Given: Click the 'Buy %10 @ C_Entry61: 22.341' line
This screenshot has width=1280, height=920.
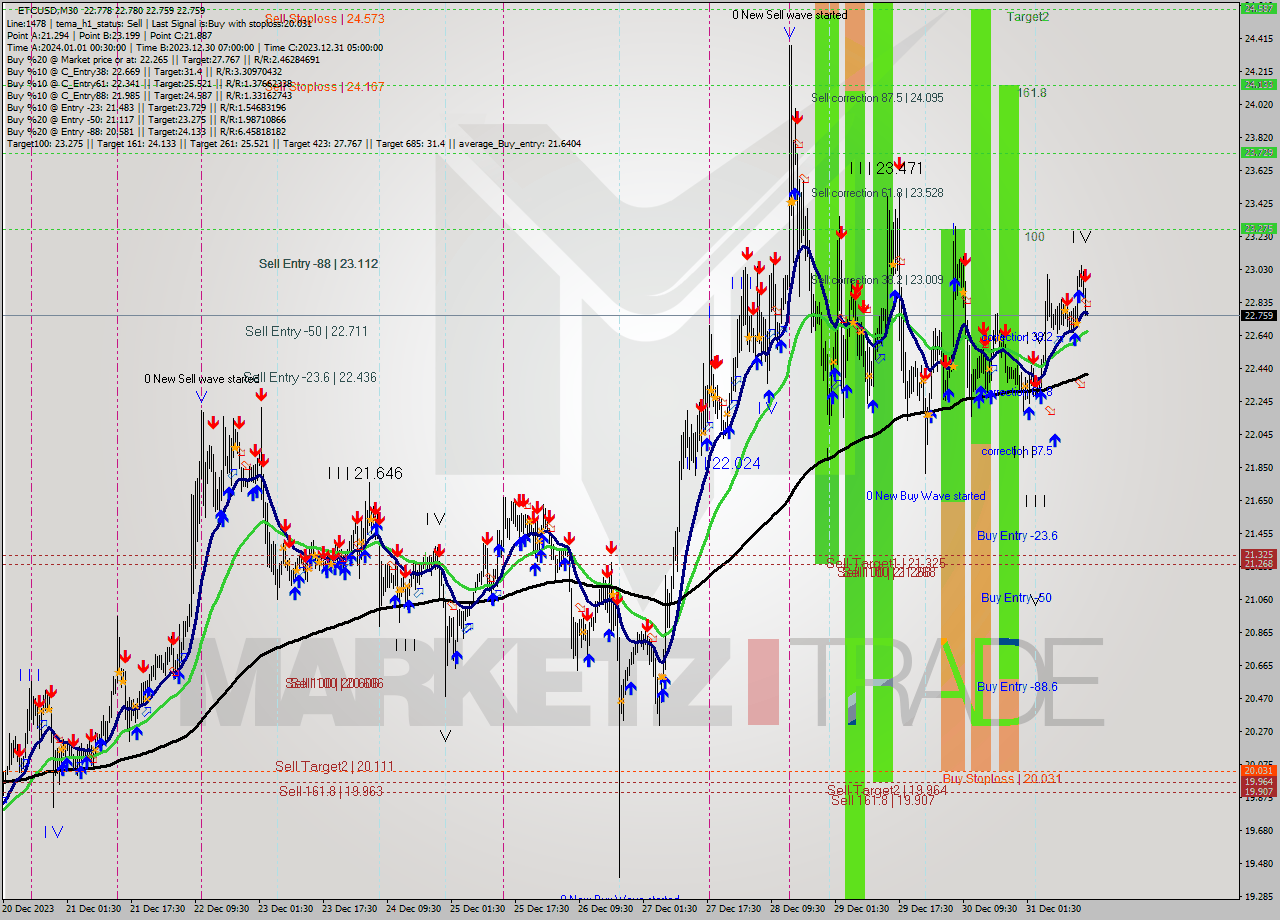Looking at the screenshot, I should coord(148,83).
